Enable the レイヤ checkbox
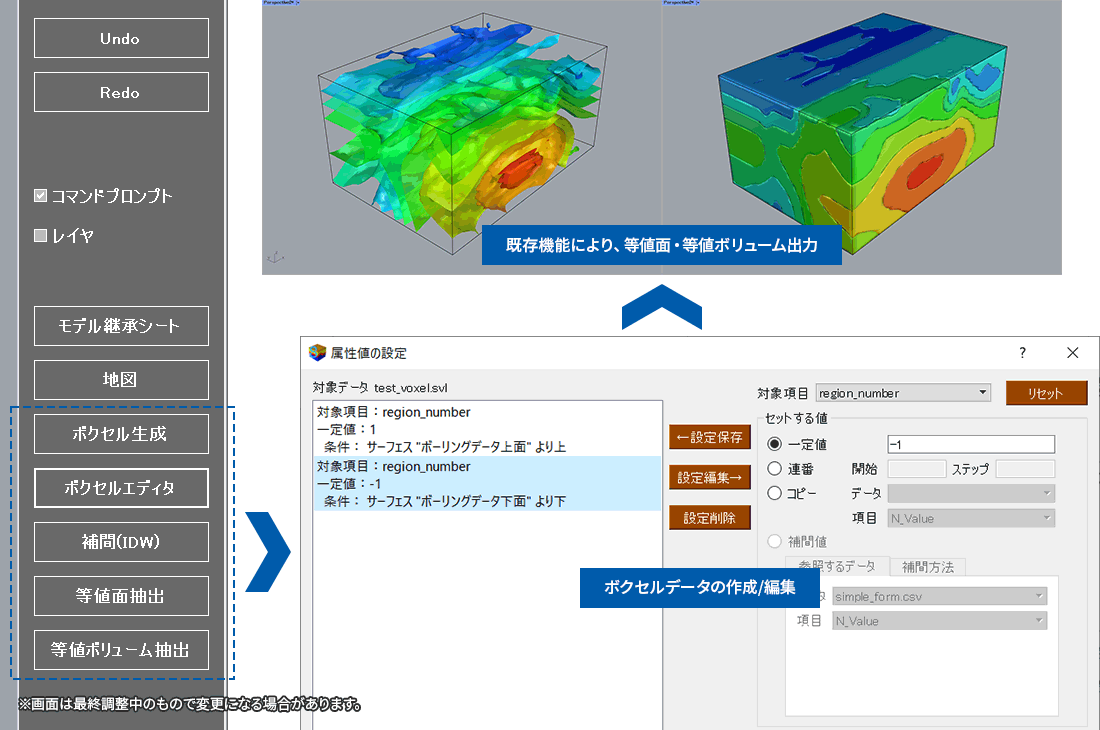Screen dimensions: 1100x730 pyautogui.click(x=41, y=236)
